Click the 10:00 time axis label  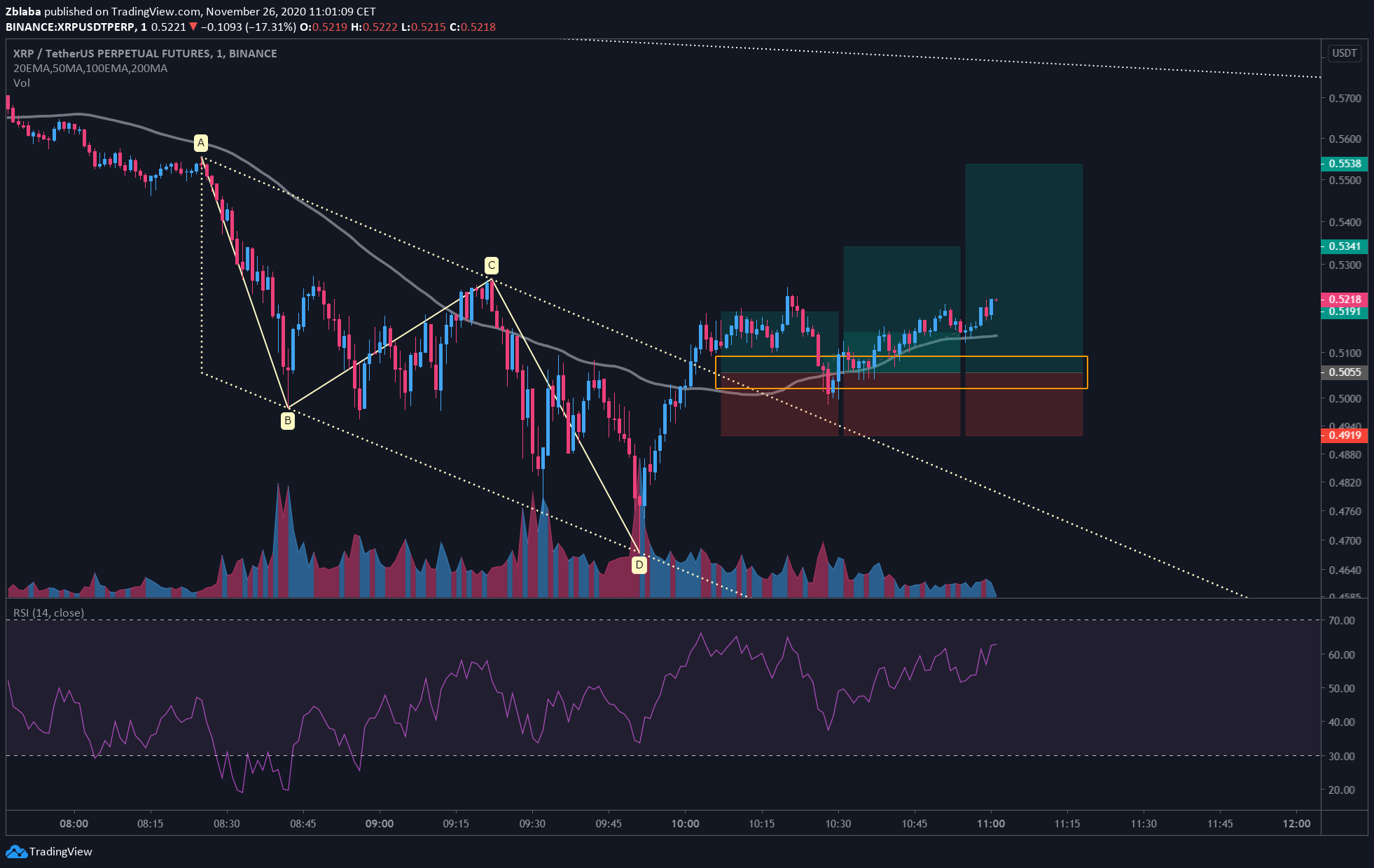(x=685, y=824)
